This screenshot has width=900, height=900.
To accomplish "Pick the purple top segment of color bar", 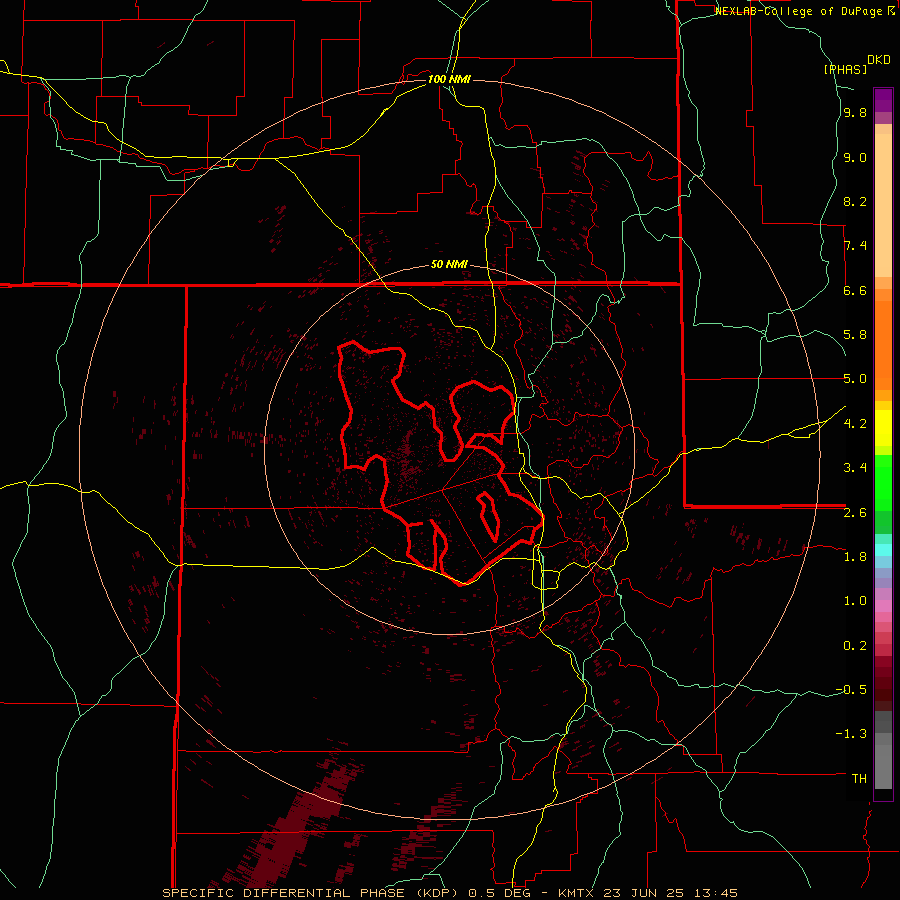I will click(x=883, y=100).
